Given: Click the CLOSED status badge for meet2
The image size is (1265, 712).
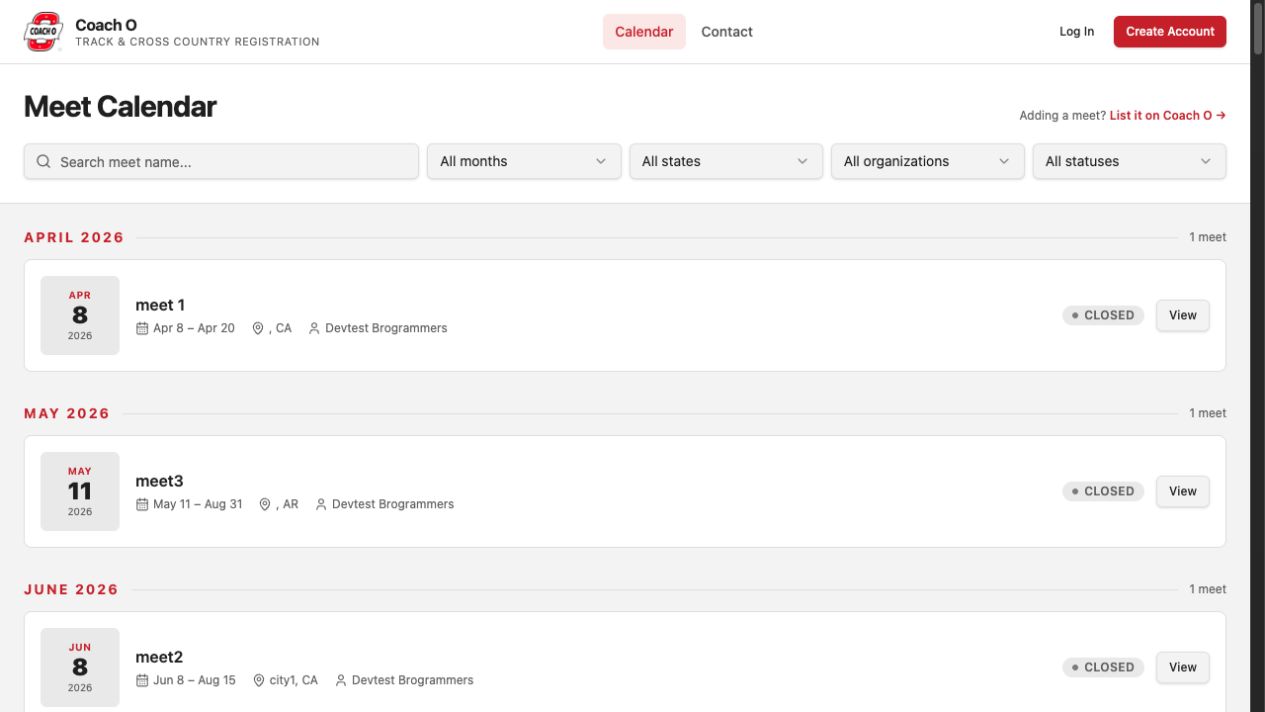Looking at the screenshot, I should pos(1103,668).
